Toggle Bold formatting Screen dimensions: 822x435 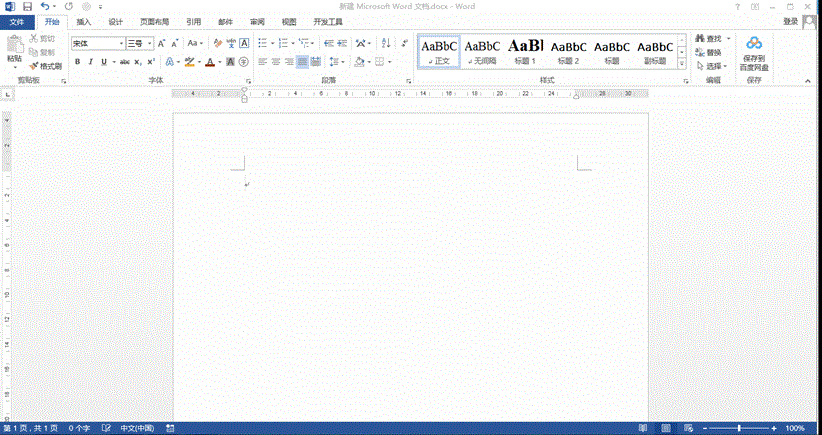tap(77, 62)
